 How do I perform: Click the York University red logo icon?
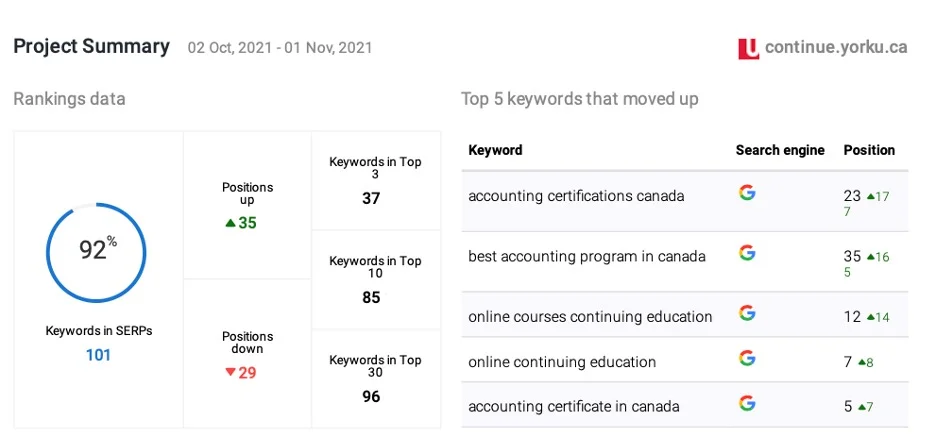(748, 48)
